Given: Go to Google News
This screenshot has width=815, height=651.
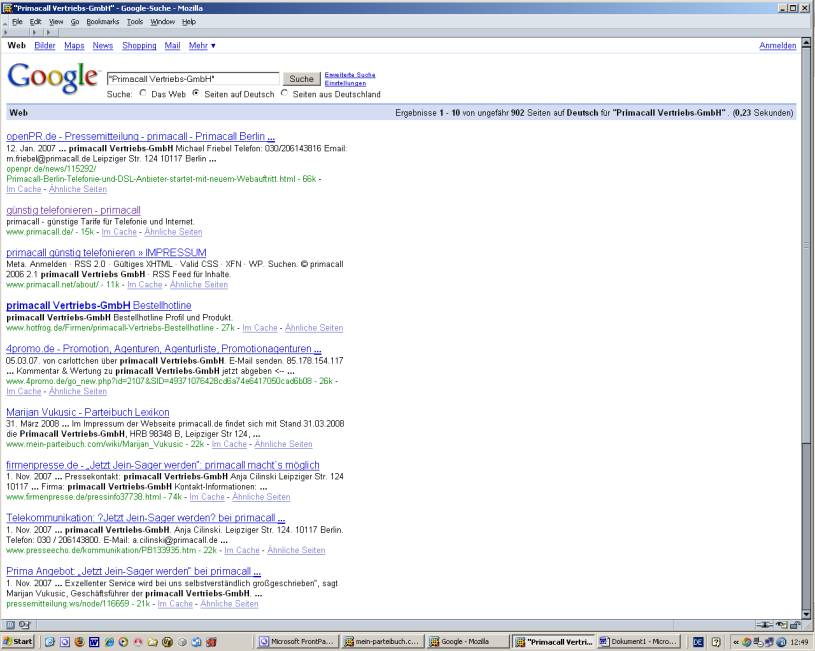Looking at the screenshot, I should [103, 46].
